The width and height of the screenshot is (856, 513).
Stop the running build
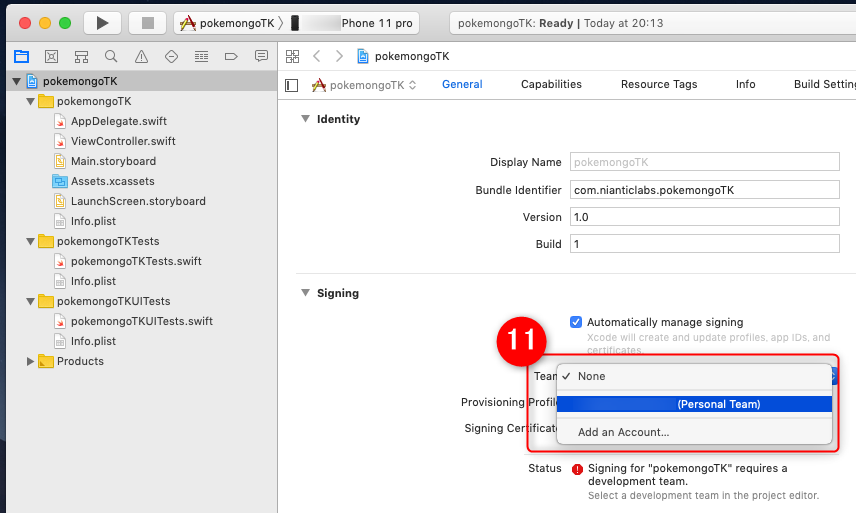click(147, 23)
